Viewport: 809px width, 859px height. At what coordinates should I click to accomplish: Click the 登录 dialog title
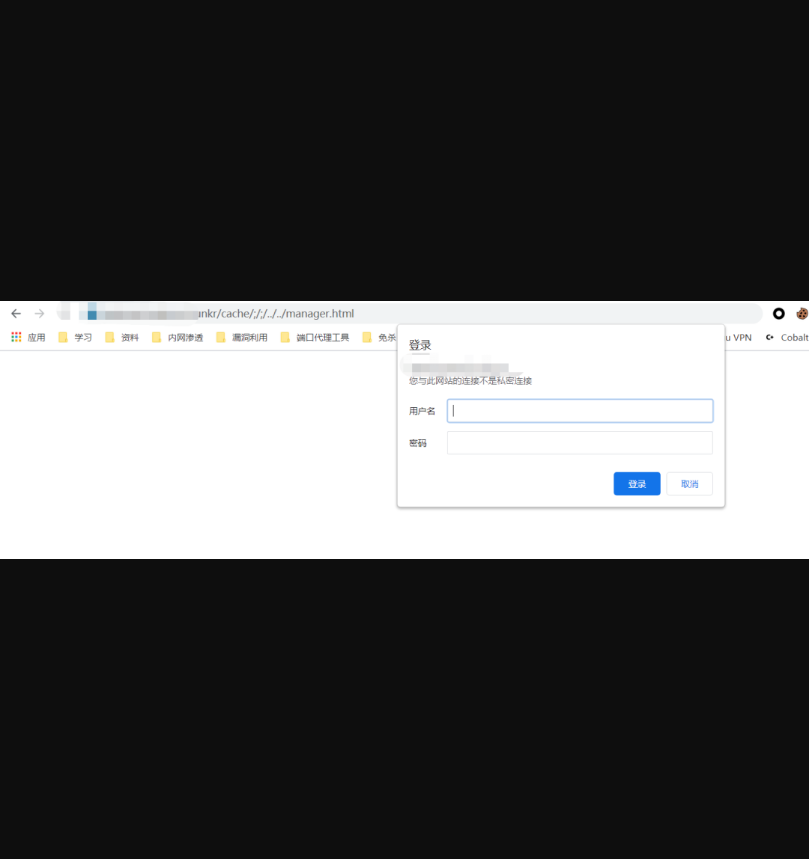coord(420,345)
